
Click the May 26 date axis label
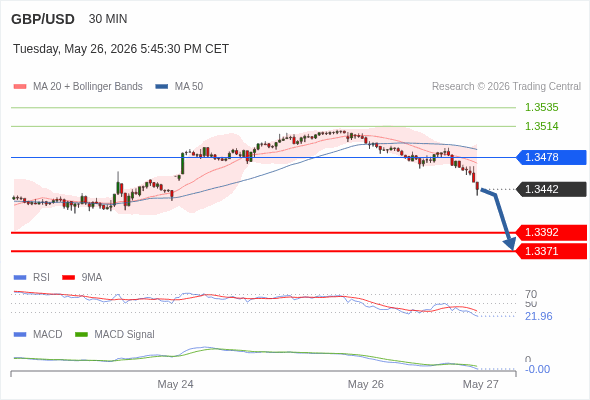pos(366,384)
